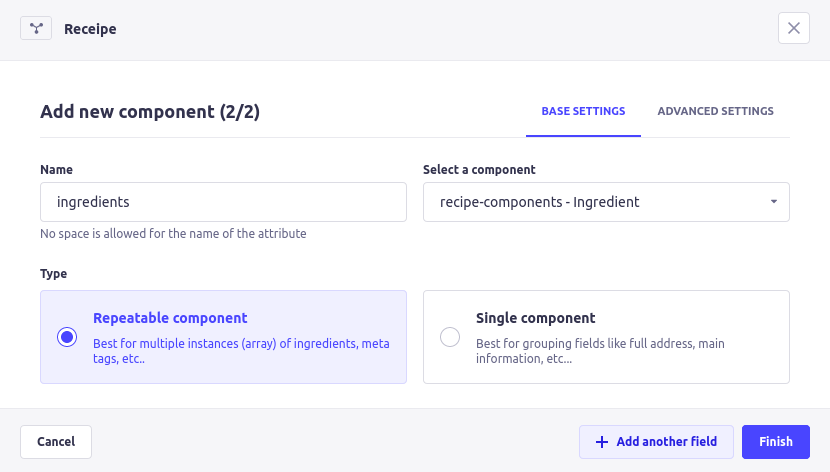Click the Cancel button
This screenshot has width=830, height=472.
tap(56, 442)
